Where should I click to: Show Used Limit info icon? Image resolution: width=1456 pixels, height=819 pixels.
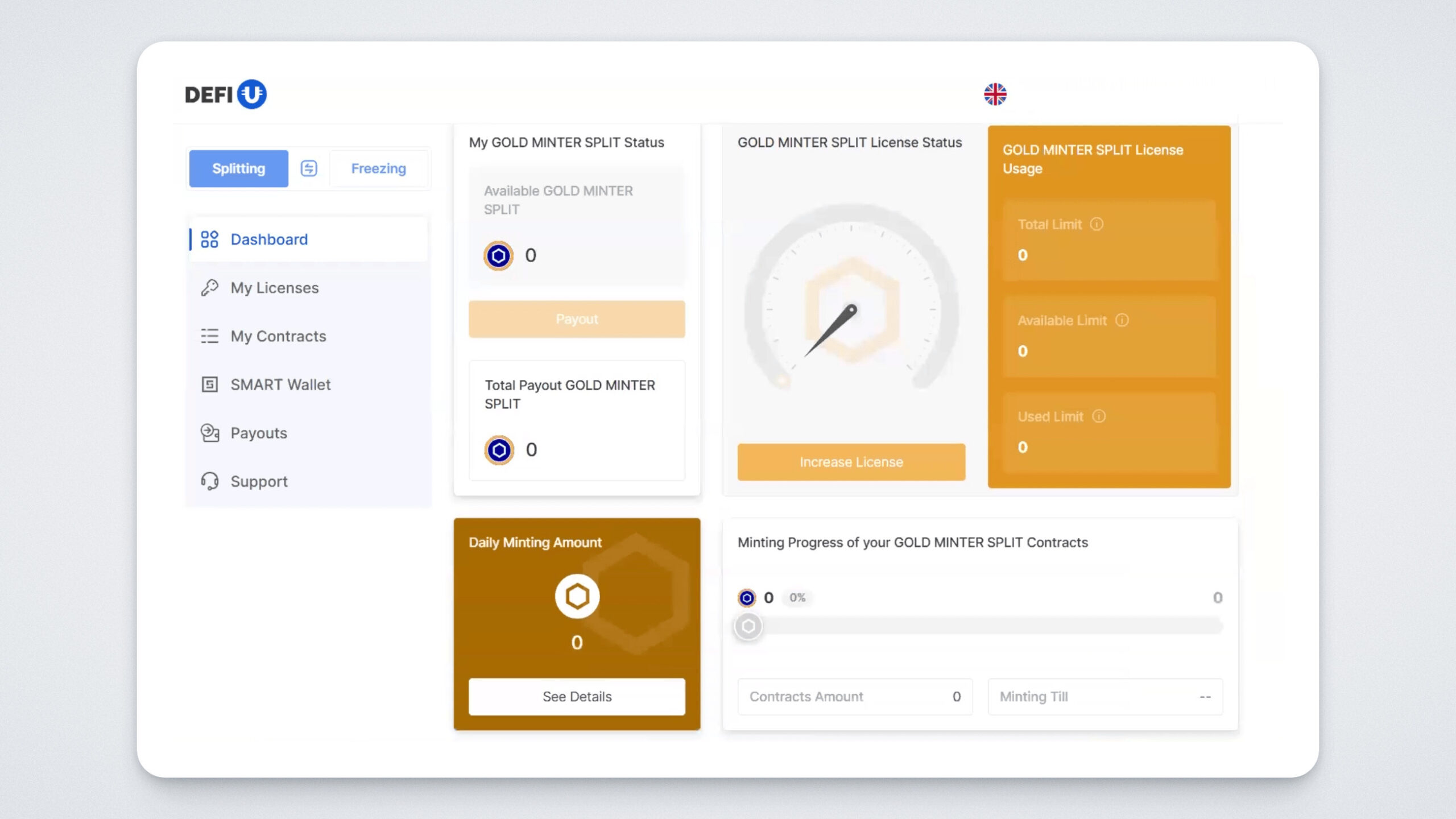(x=1099, y=416)
